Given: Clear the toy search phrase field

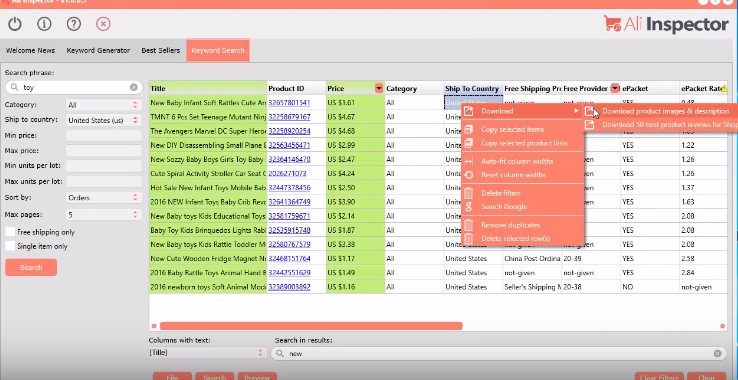Looking at the screenshot, I should click(x=134, y=87).
